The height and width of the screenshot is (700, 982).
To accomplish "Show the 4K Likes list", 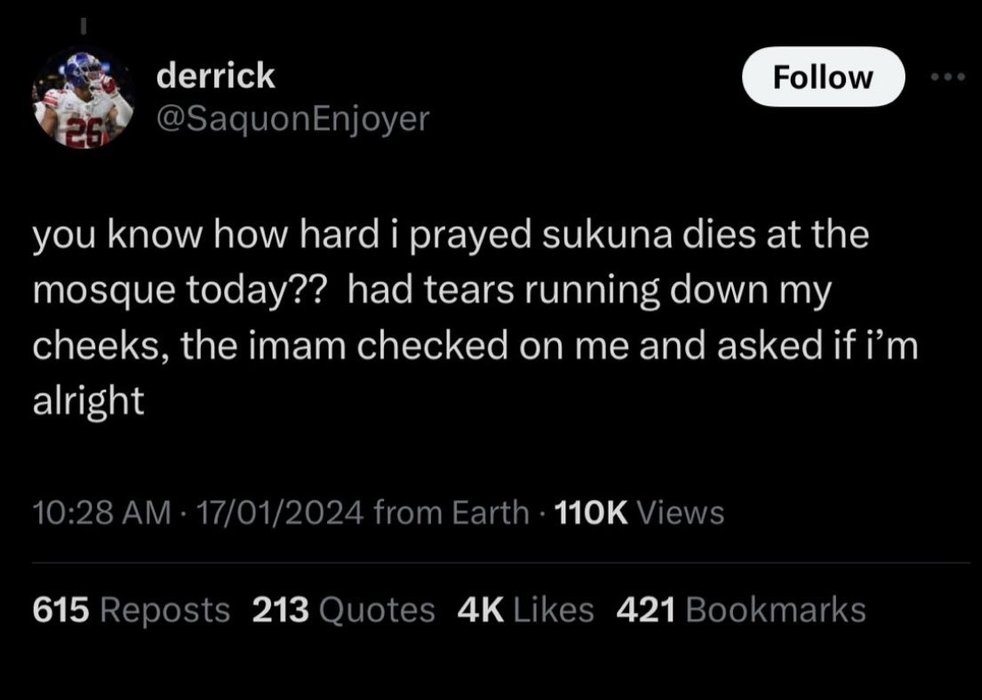I will tap(524, 609).
